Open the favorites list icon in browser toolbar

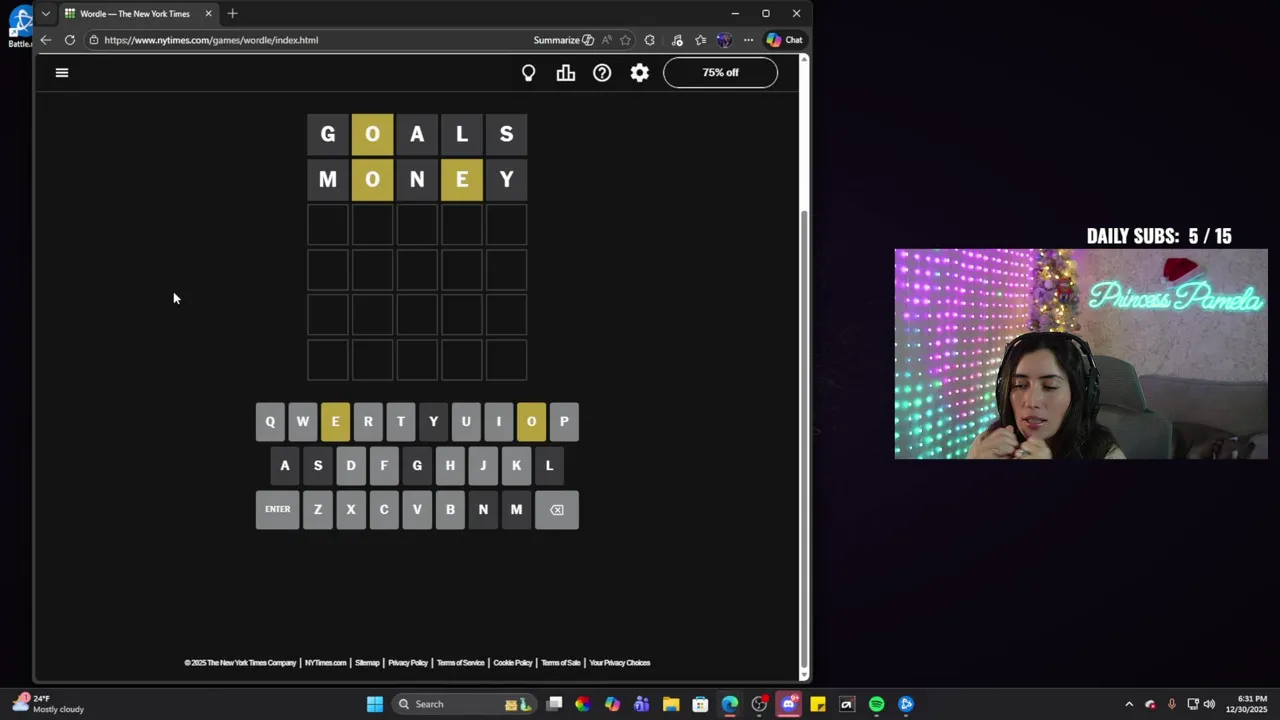[700, 40]
